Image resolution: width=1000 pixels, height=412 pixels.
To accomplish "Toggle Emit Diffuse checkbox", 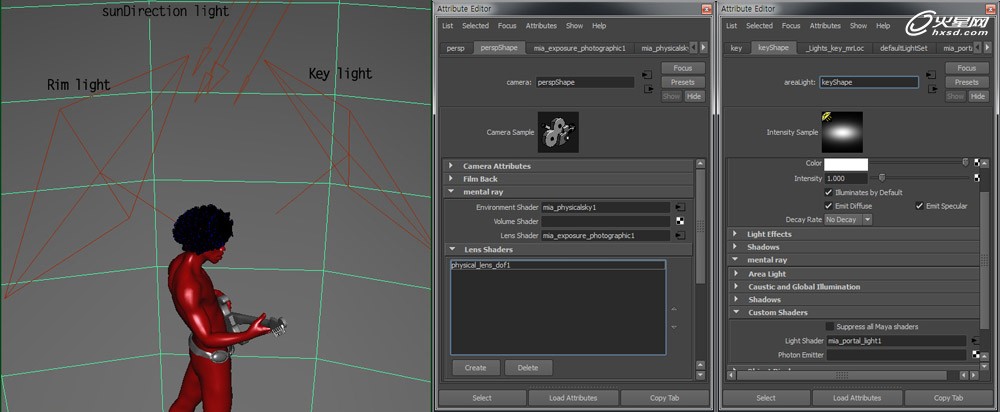I will [x=828, y=206].
